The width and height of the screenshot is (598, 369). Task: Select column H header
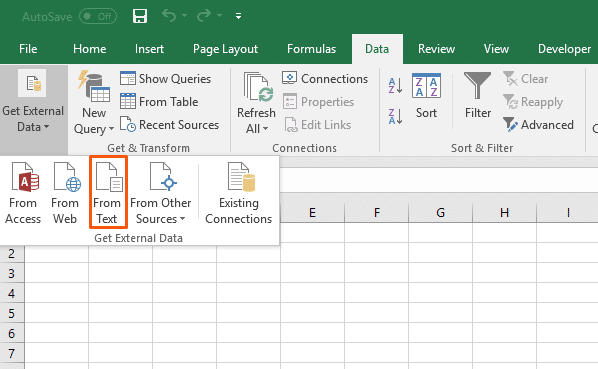[x=505, y=212]
